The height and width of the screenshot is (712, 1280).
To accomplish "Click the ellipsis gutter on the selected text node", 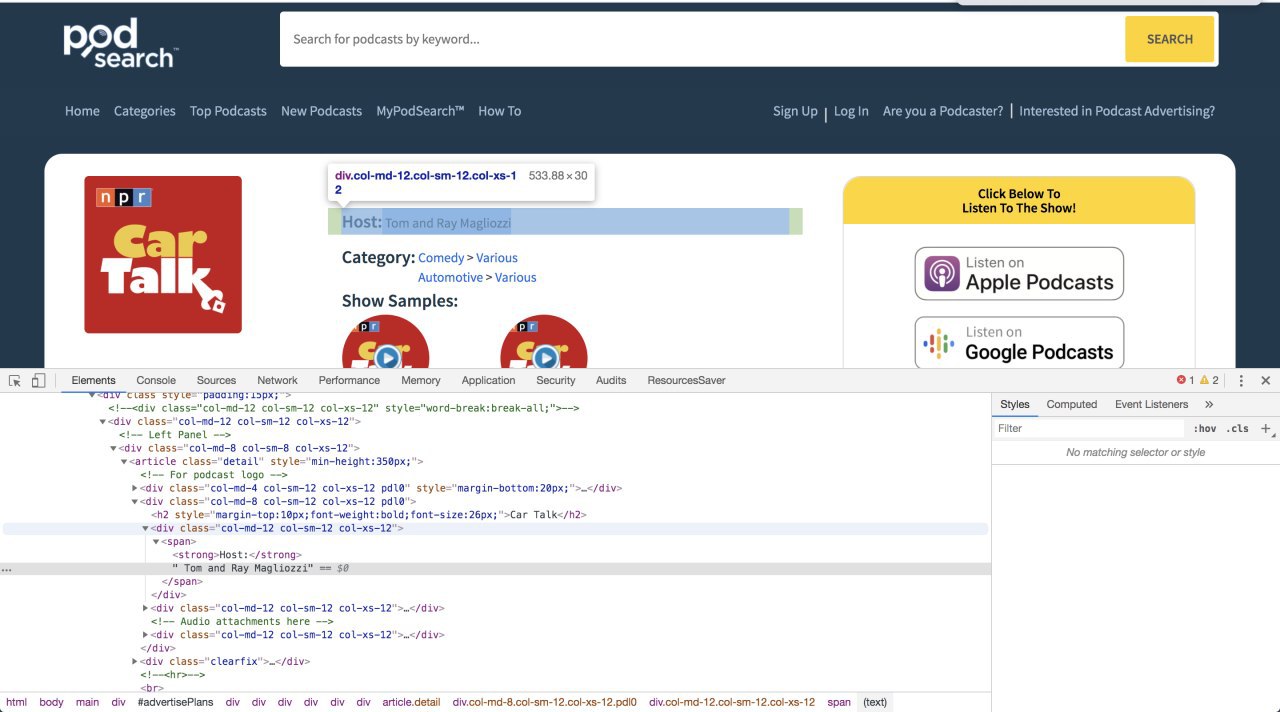I will tap(7, 569).
